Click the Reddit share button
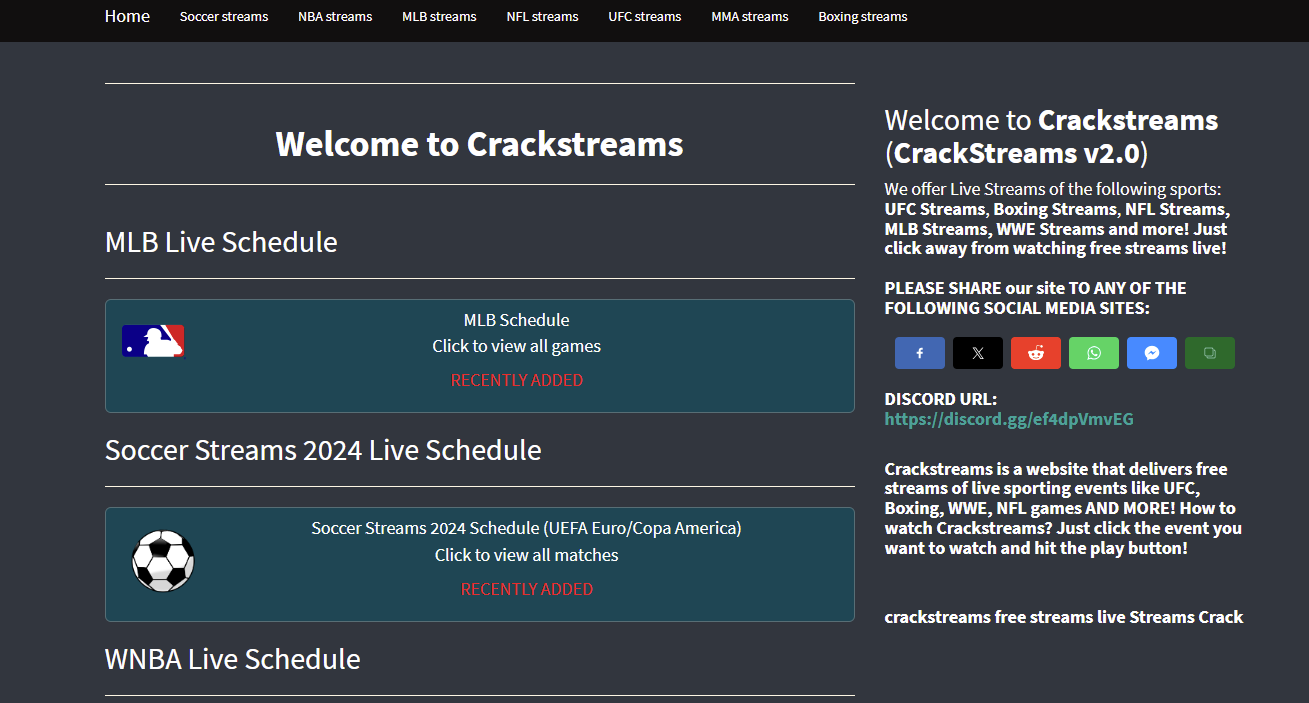The image size is (1309, 703). click(1036, 353)
